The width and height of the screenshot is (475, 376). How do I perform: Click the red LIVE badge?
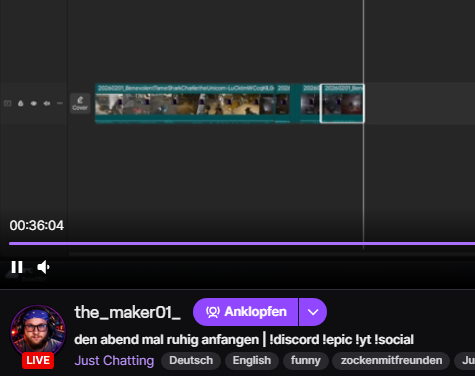38,360
